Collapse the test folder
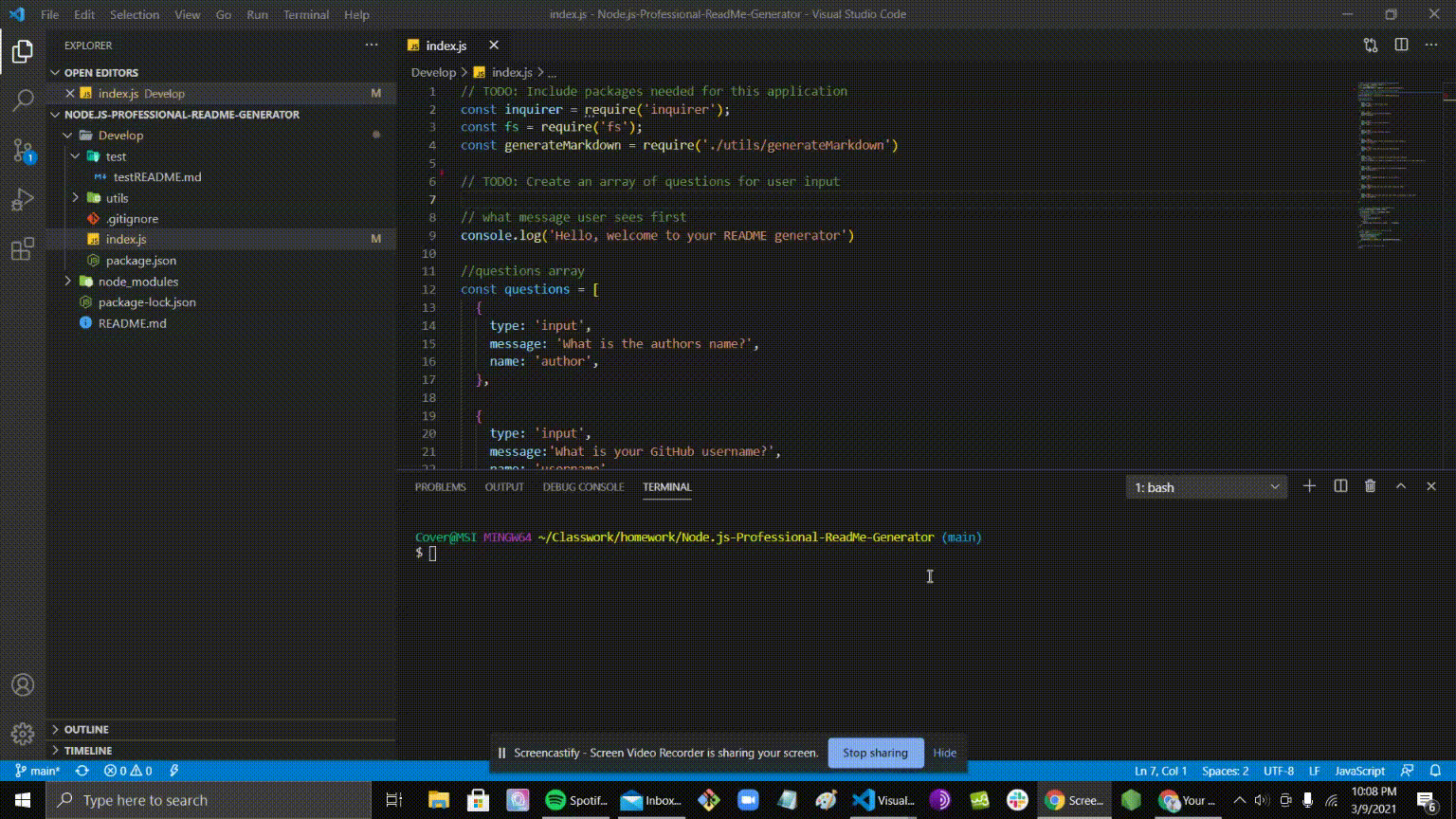Viewport: 1456px width, 819px height. (76, 156)
